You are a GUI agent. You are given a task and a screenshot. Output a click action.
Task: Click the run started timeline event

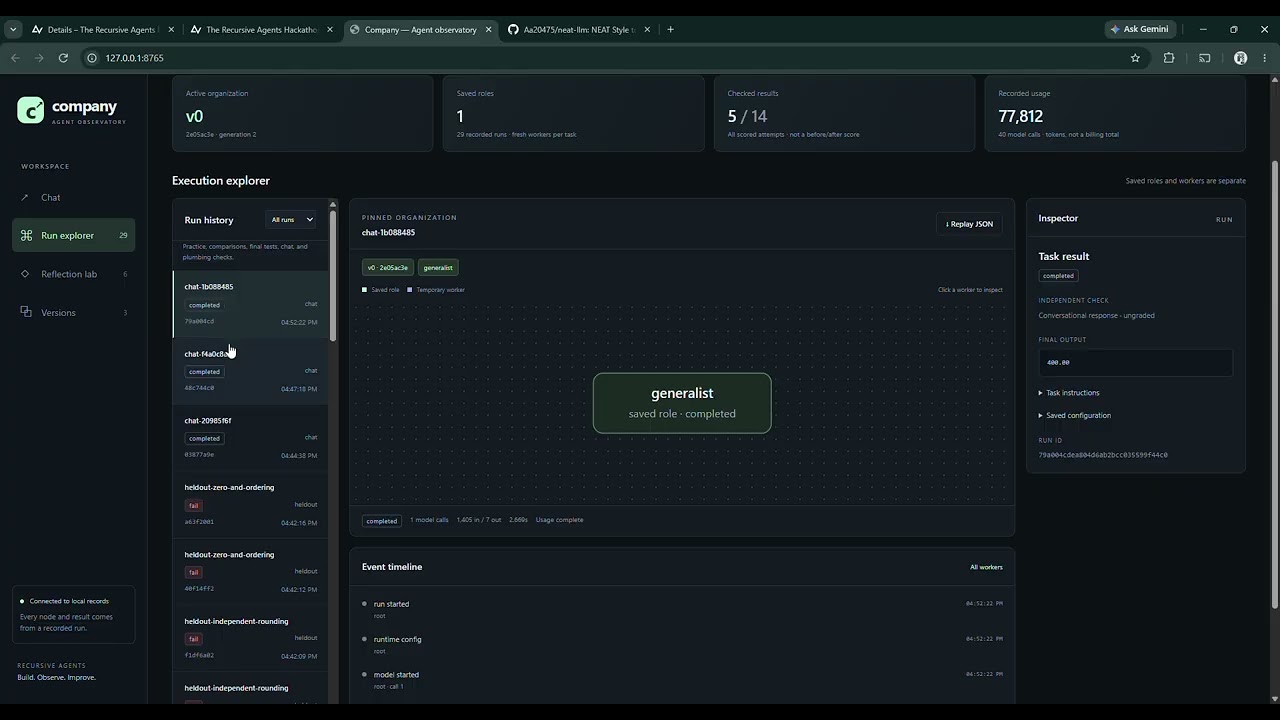point(682,609)
